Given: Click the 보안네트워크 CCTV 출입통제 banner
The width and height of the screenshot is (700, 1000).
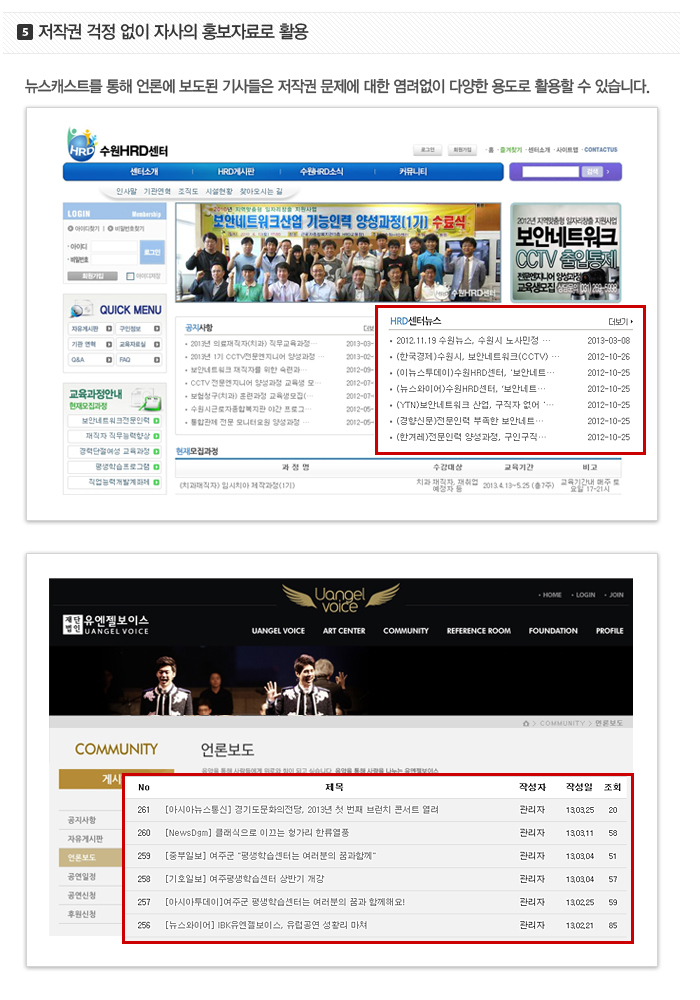Looking at the screenshot, I should point(565,253).
